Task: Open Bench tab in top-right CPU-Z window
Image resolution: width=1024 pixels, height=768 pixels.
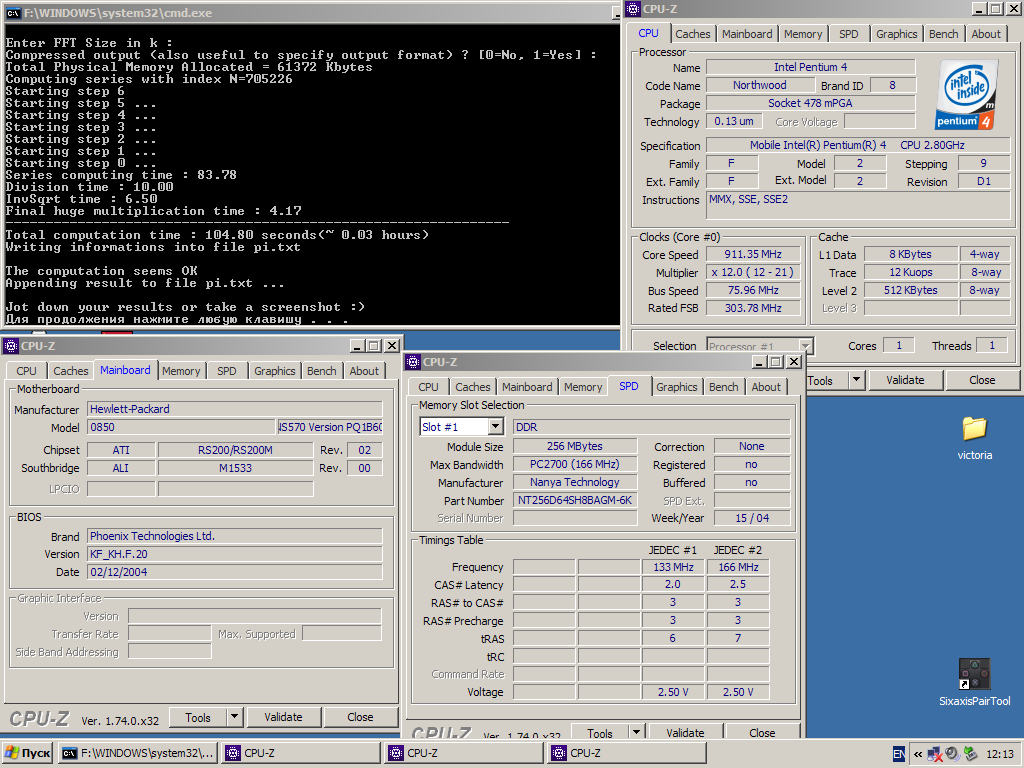Action: click(943, 34)
